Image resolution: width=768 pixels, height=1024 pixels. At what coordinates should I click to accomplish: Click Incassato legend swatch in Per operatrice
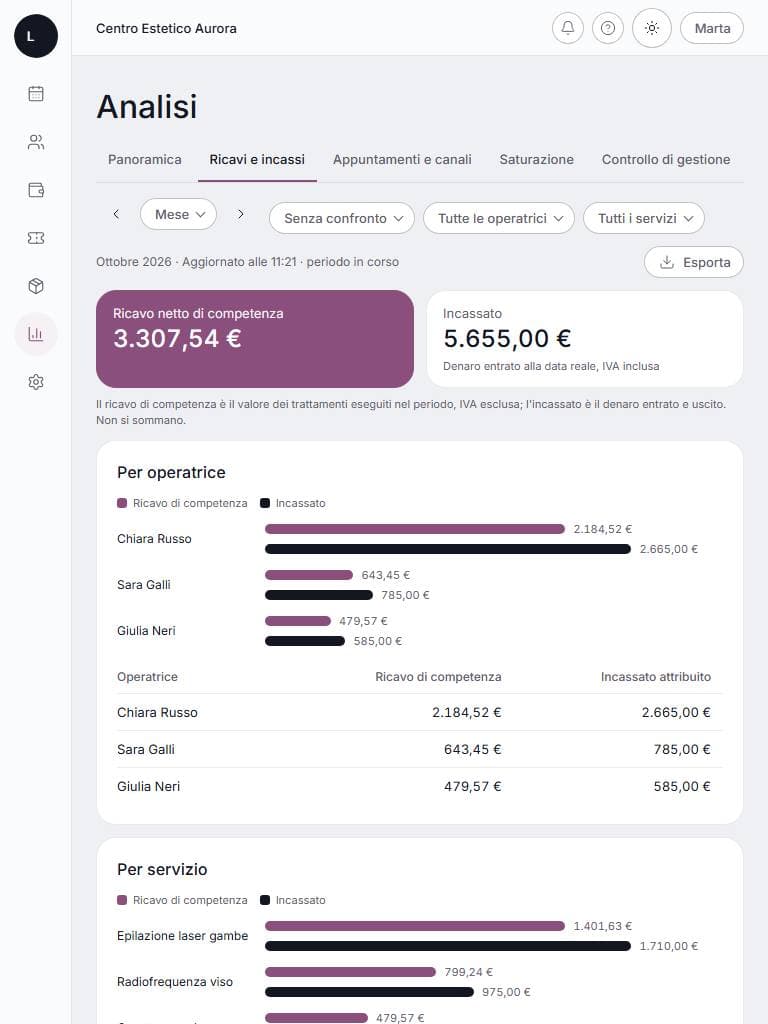tap(264, 503)
